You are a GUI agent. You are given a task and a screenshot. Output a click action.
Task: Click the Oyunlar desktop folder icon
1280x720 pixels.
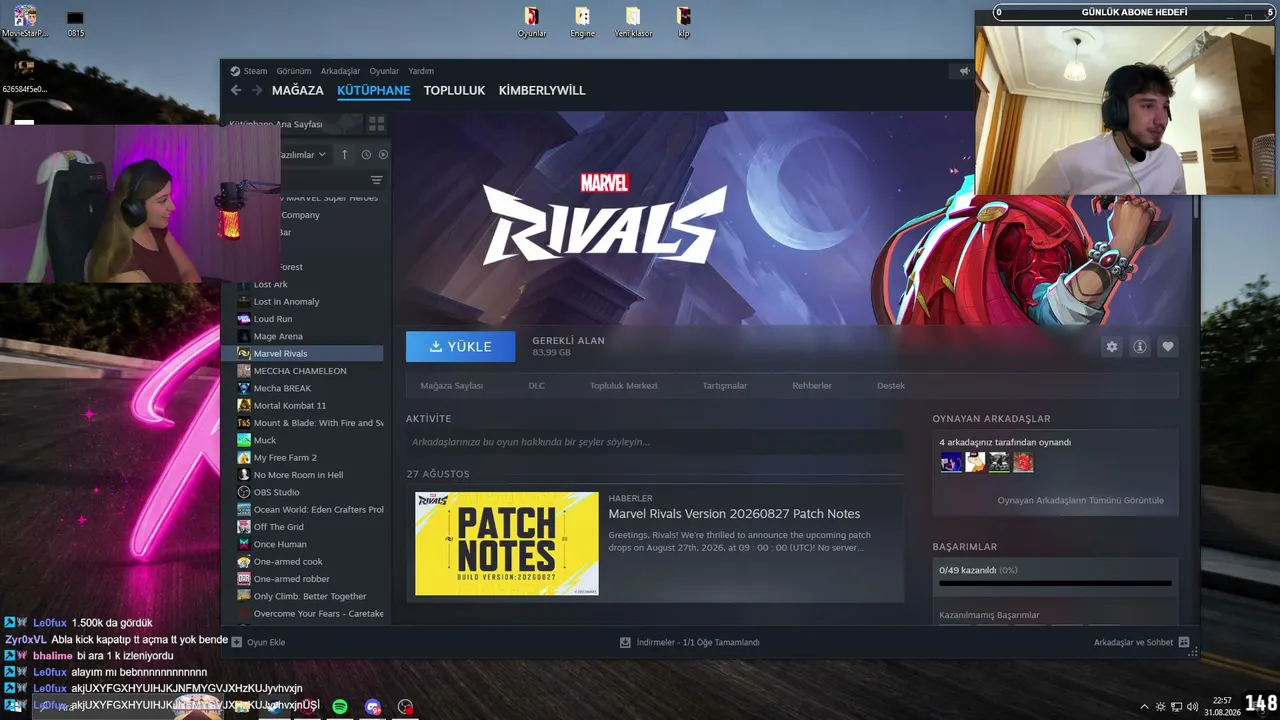point(532,22)
